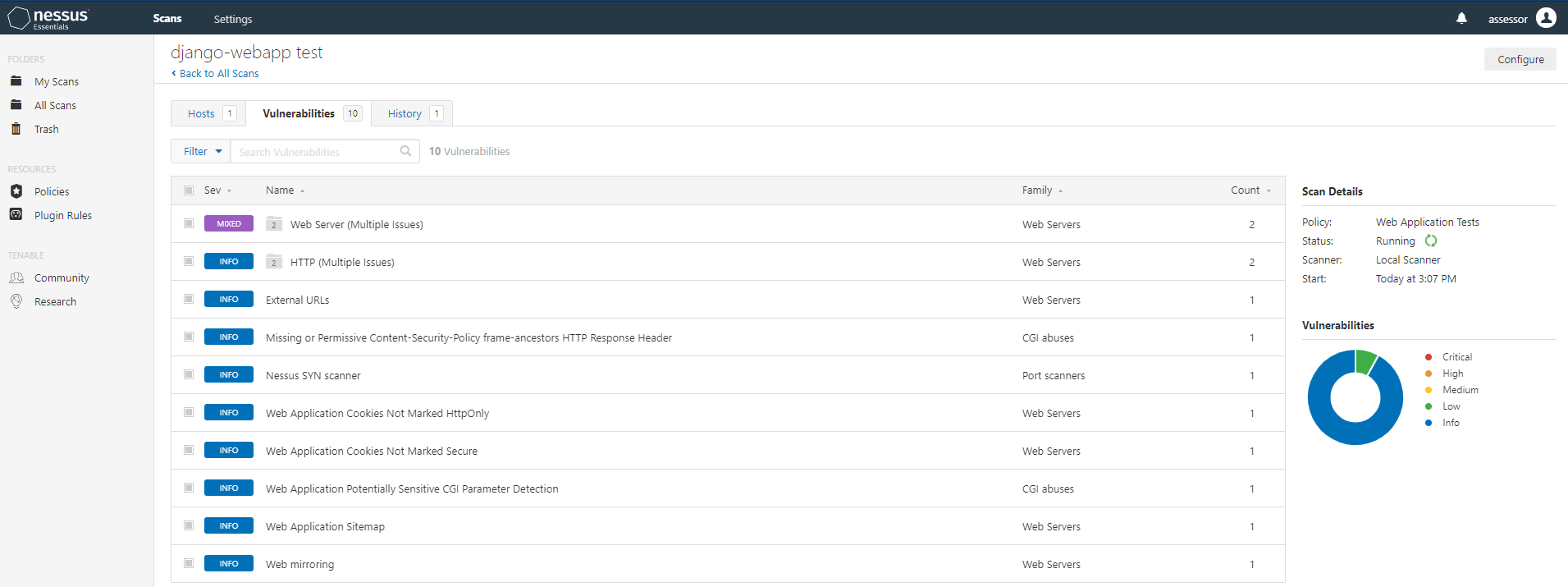Click the MIXED severity badge
This screenshot has width=1568, height=587.
[229, 223]
